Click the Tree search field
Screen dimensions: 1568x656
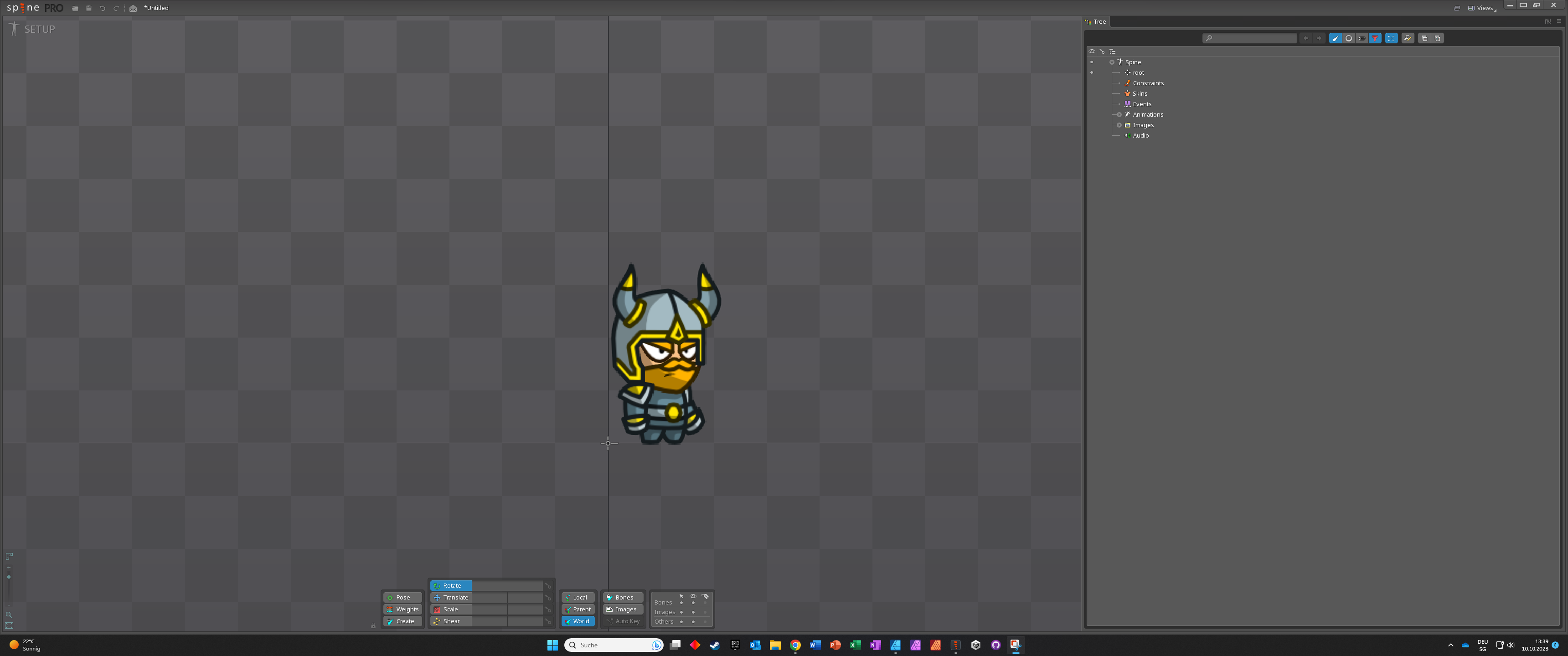click(x=1249, y=38)
